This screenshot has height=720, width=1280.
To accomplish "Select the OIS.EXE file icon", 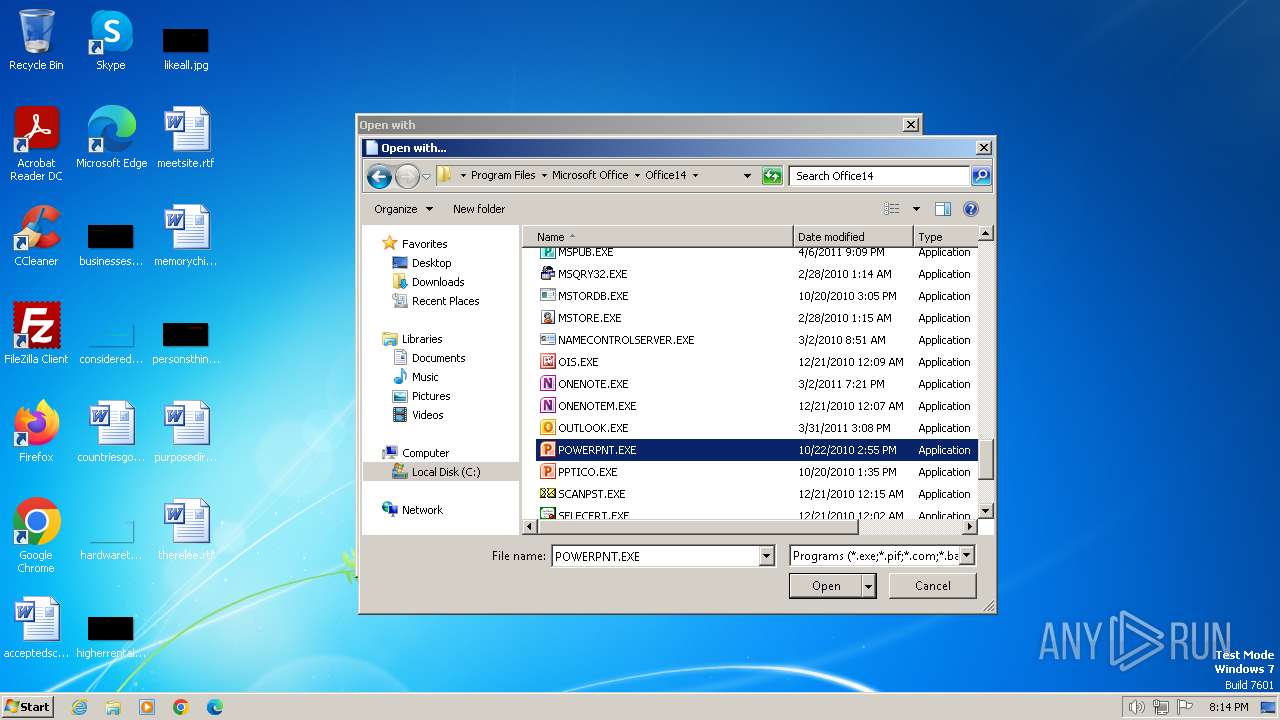I will click(547, 362).
